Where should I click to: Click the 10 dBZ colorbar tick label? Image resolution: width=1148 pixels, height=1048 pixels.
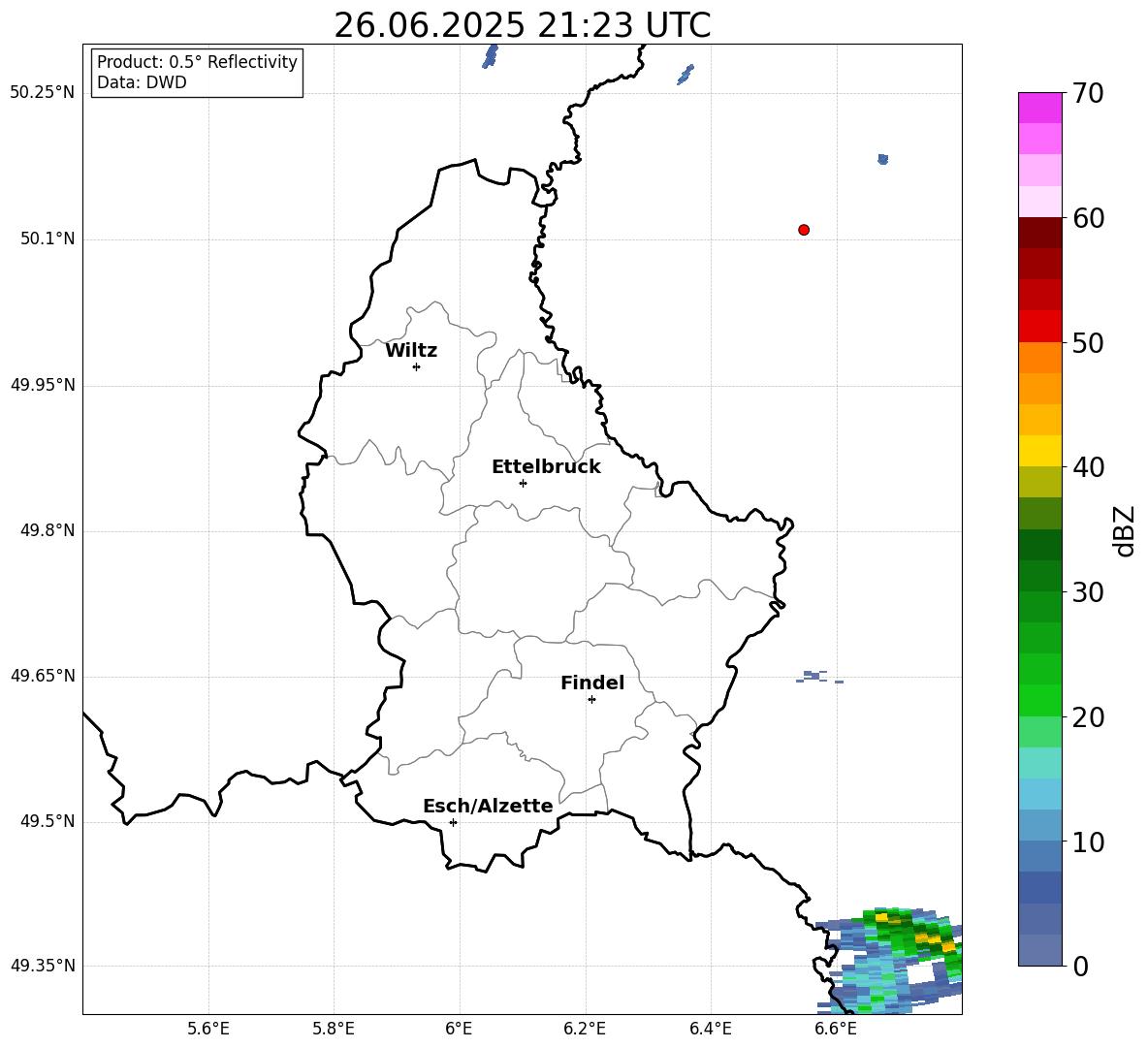[1088, 842]
